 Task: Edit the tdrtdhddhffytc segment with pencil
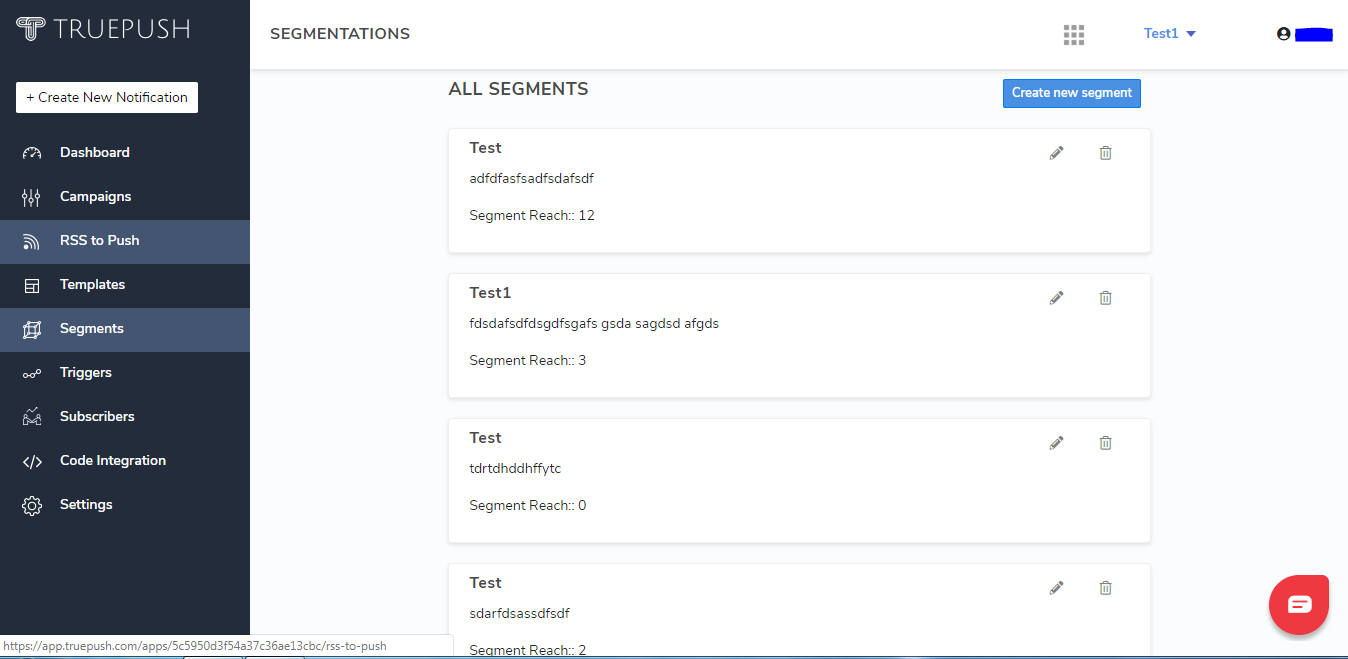pos(1056,443)
